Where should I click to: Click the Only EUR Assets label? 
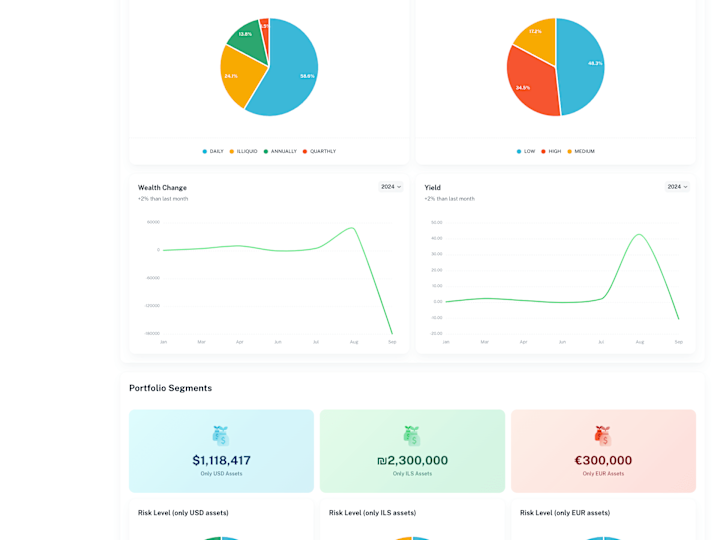tap(603, 473)
